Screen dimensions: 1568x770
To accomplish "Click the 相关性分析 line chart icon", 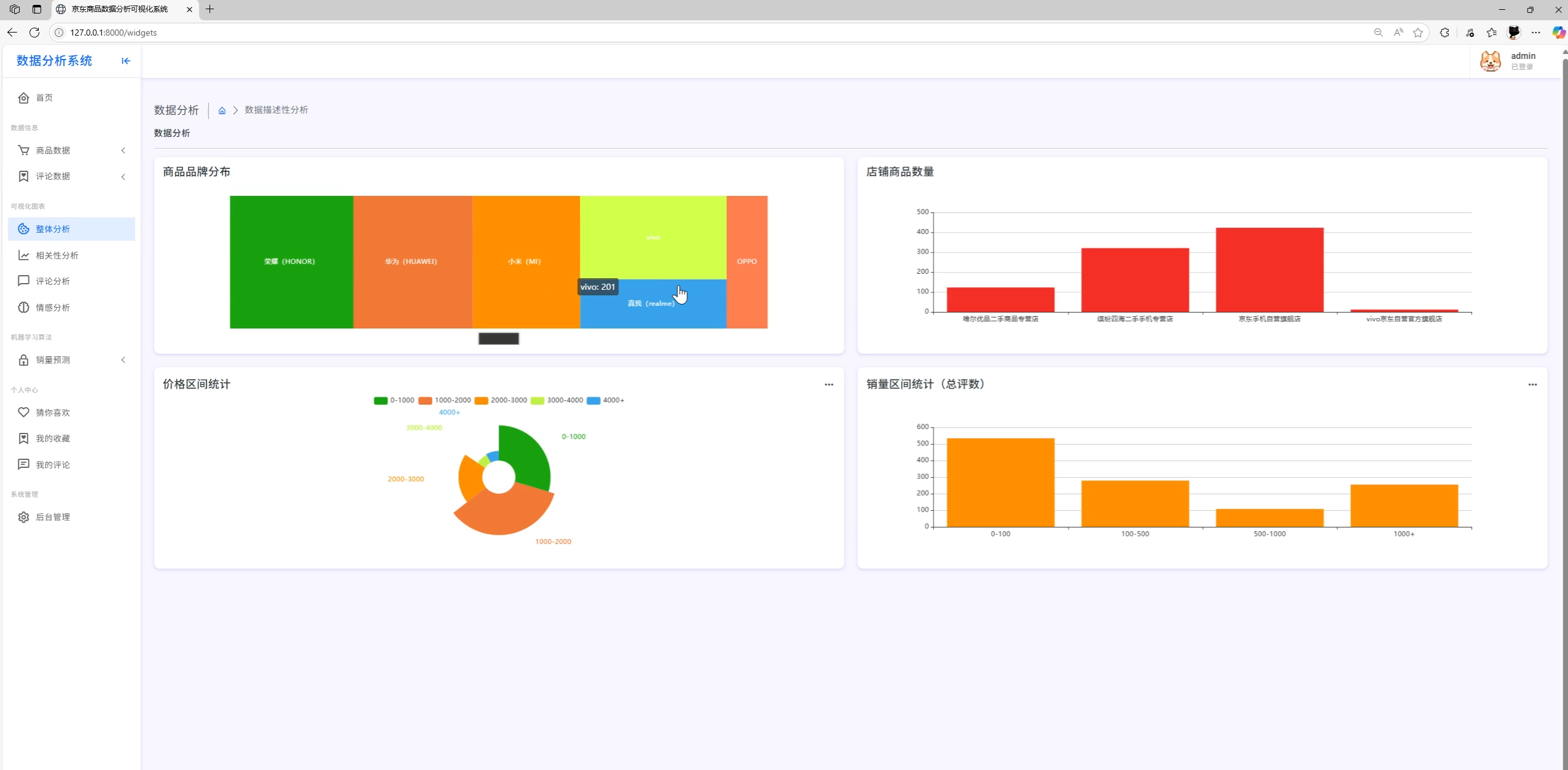I will (23, 255).
